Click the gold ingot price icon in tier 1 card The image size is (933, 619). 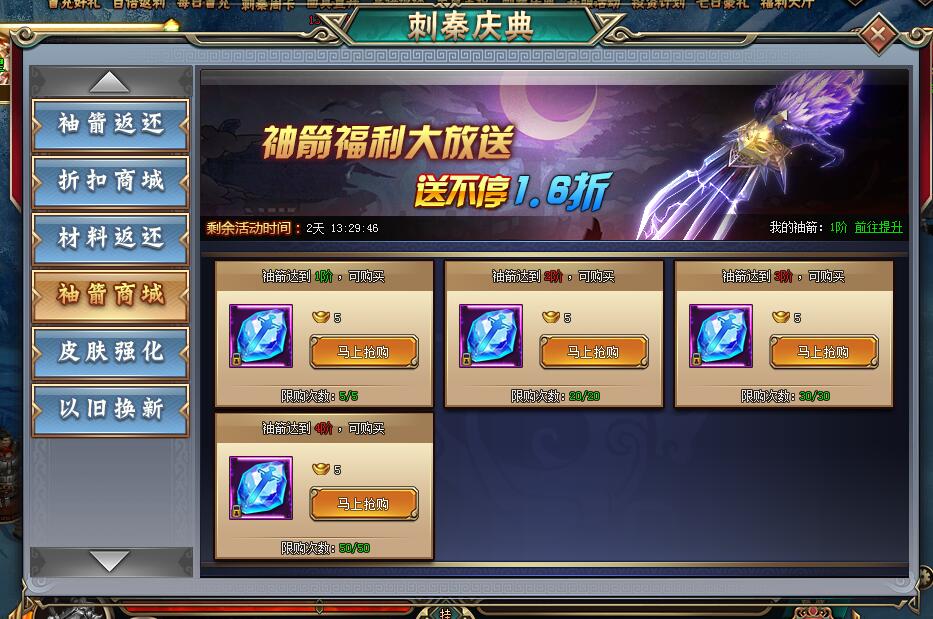click(321, 317)
